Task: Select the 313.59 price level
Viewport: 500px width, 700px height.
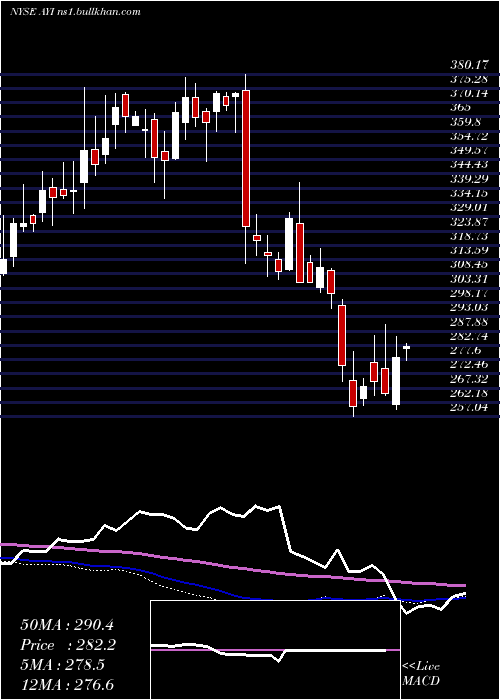Action: (x=469, y=250)
